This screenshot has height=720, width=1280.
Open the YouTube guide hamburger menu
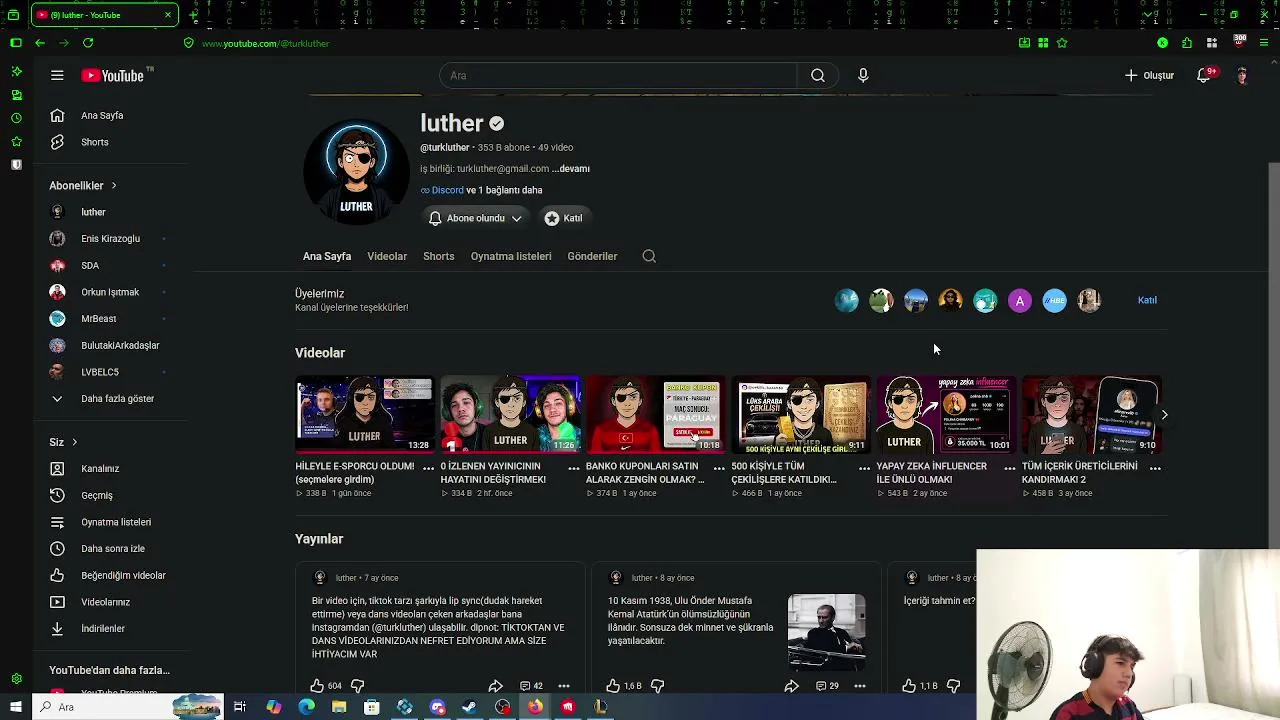click(x=57, y=75)
